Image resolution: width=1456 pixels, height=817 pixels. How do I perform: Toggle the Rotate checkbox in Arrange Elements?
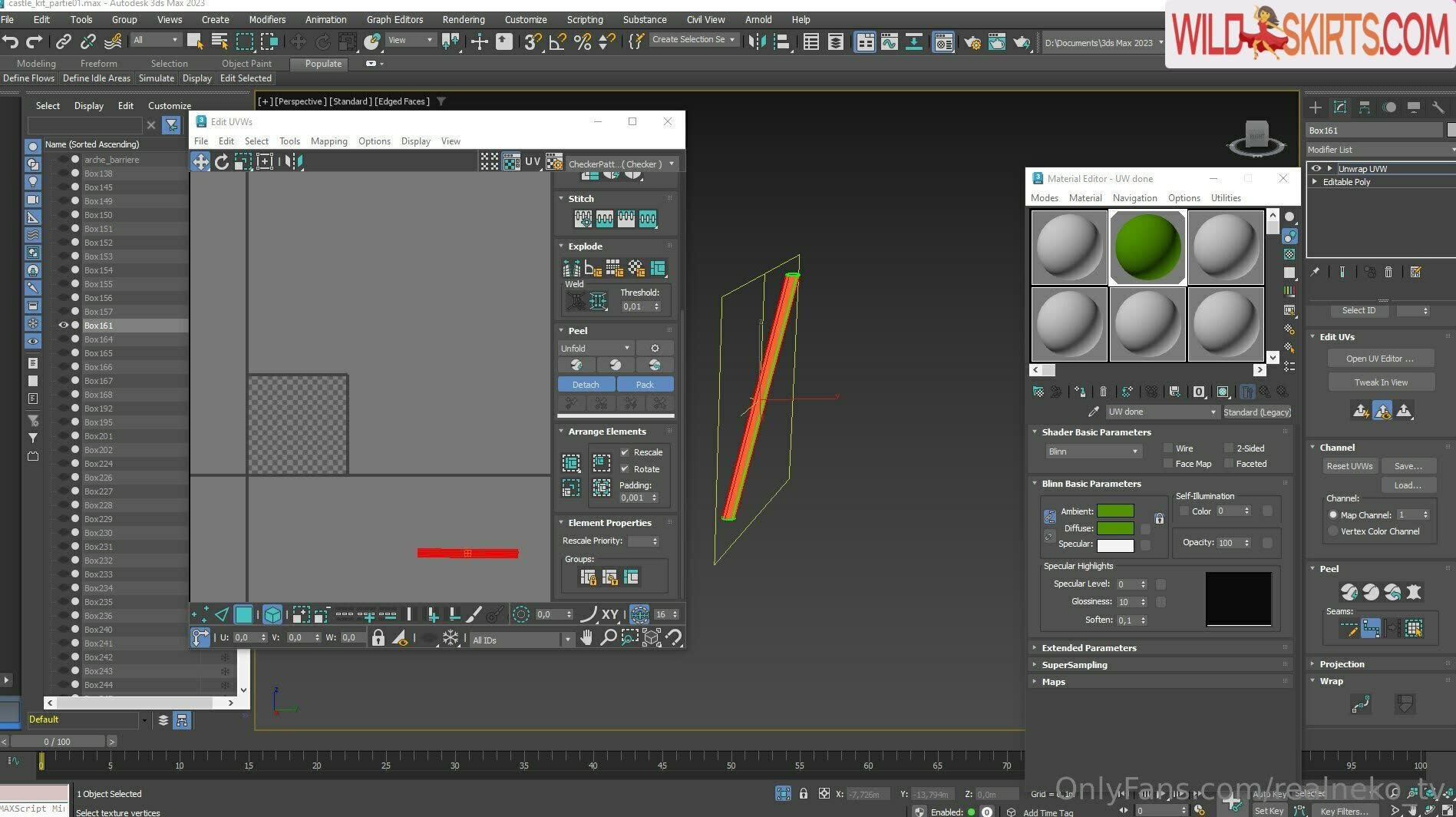625,469
